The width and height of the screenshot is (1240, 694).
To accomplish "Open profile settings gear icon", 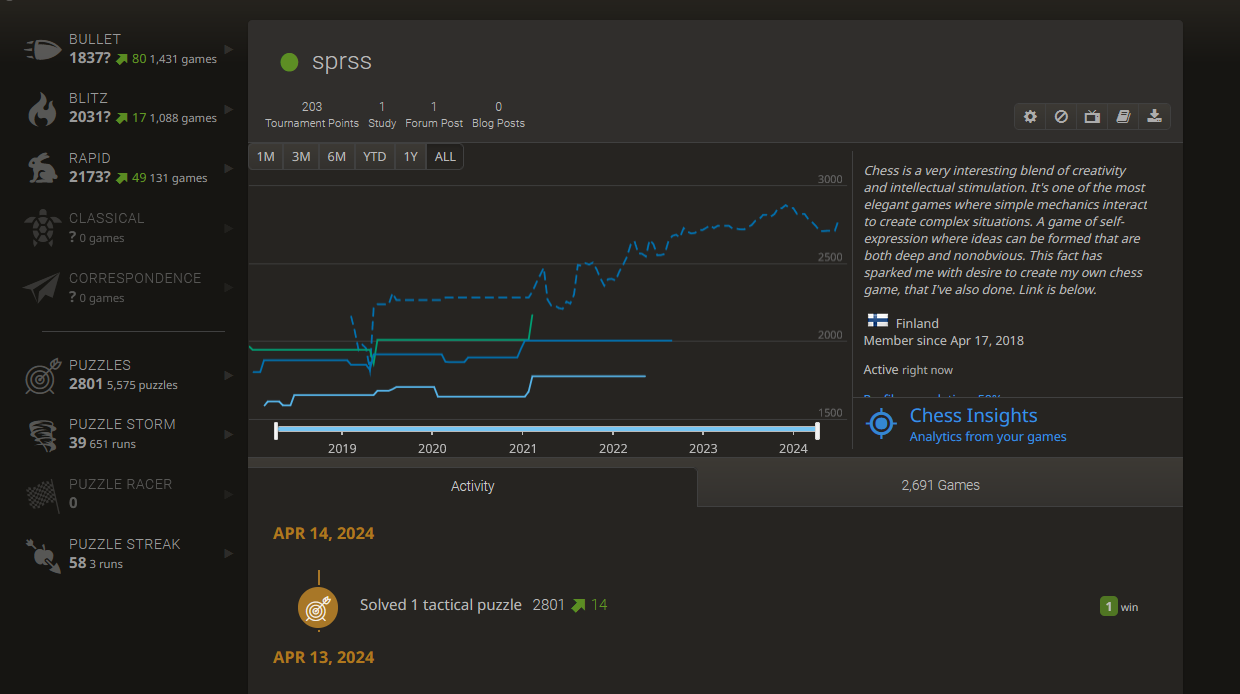I will point(1030,117).
